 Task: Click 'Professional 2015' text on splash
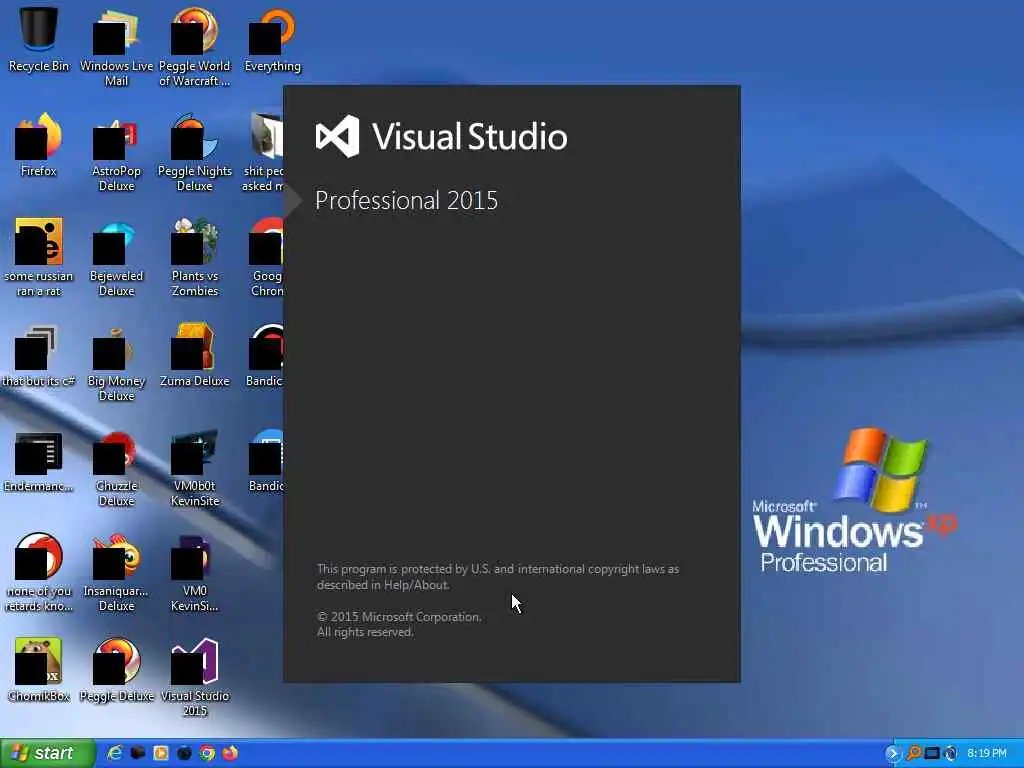(x=406, y=200)
